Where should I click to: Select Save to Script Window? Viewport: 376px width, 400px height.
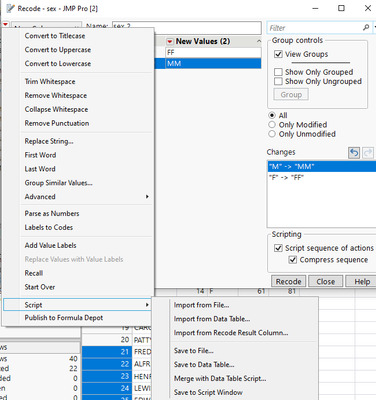[208, 392]
